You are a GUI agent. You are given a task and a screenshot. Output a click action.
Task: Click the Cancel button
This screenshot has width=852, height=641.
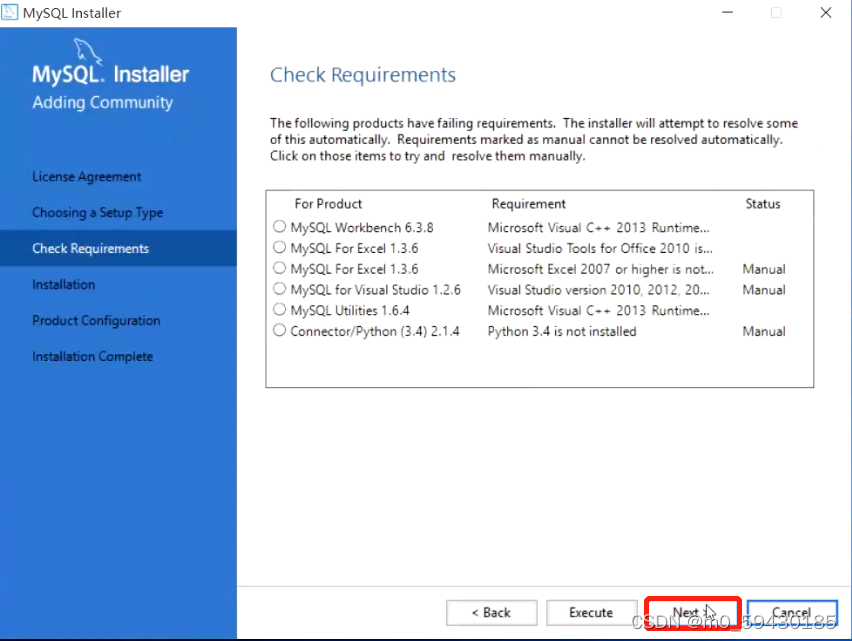click(x=792, y=613)
